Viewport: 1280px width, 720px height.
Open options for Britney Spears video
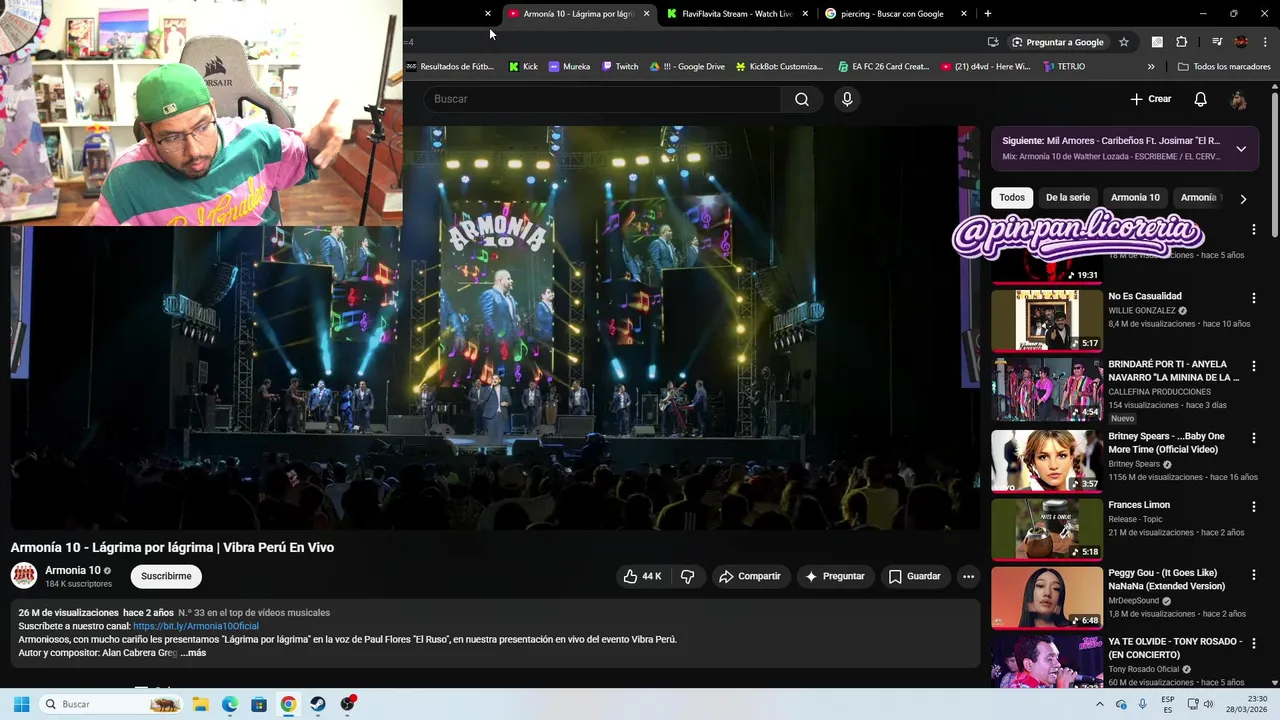(1253, 439)
